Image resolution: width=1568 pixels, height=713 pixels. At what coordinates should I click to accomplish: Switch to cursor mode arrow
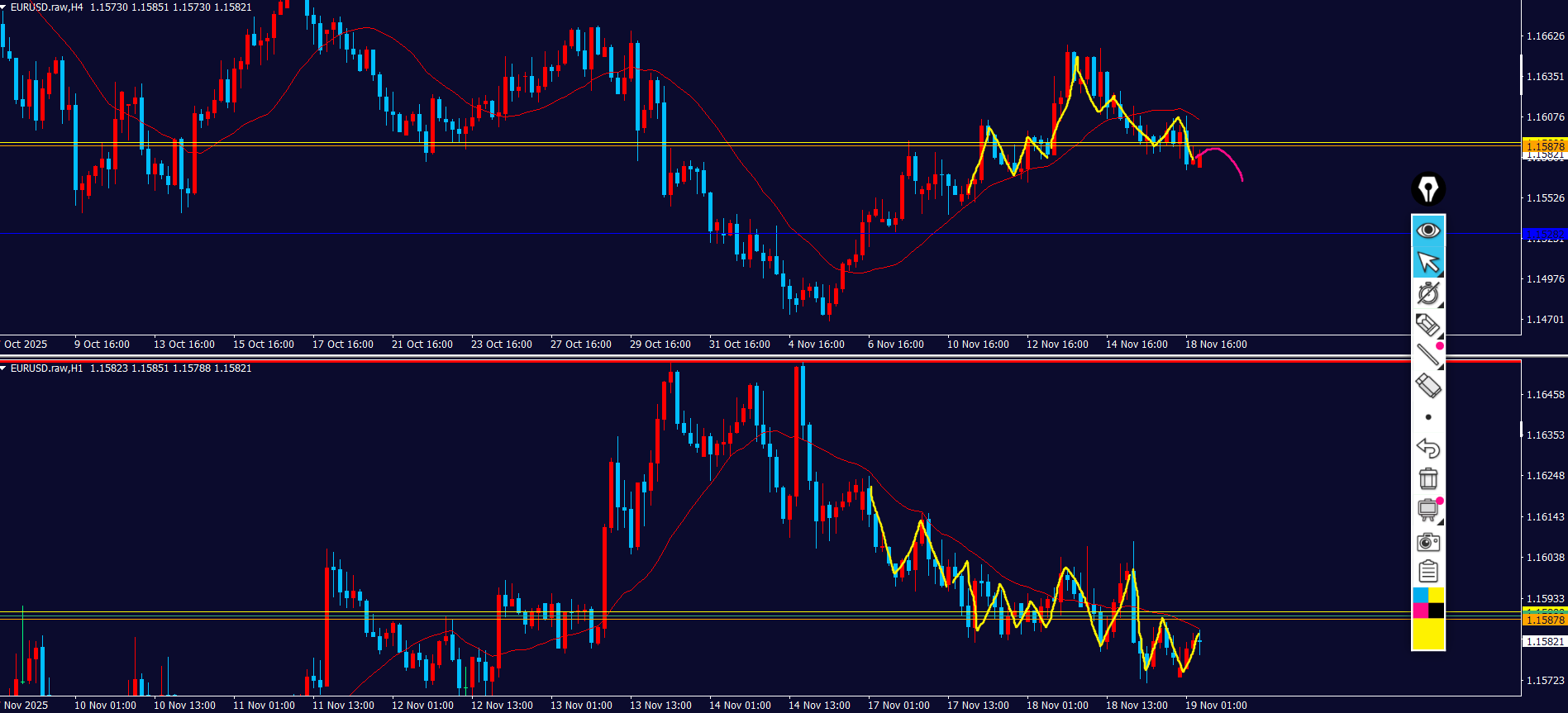coord(1427,263)
